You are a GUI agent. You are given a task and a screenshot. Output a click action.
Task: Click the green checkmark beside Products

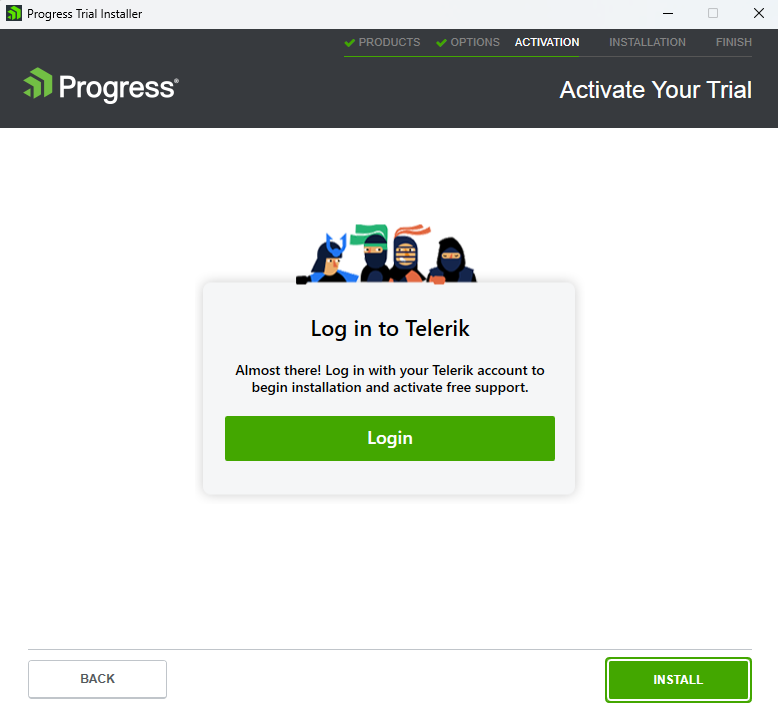(349, 43)
